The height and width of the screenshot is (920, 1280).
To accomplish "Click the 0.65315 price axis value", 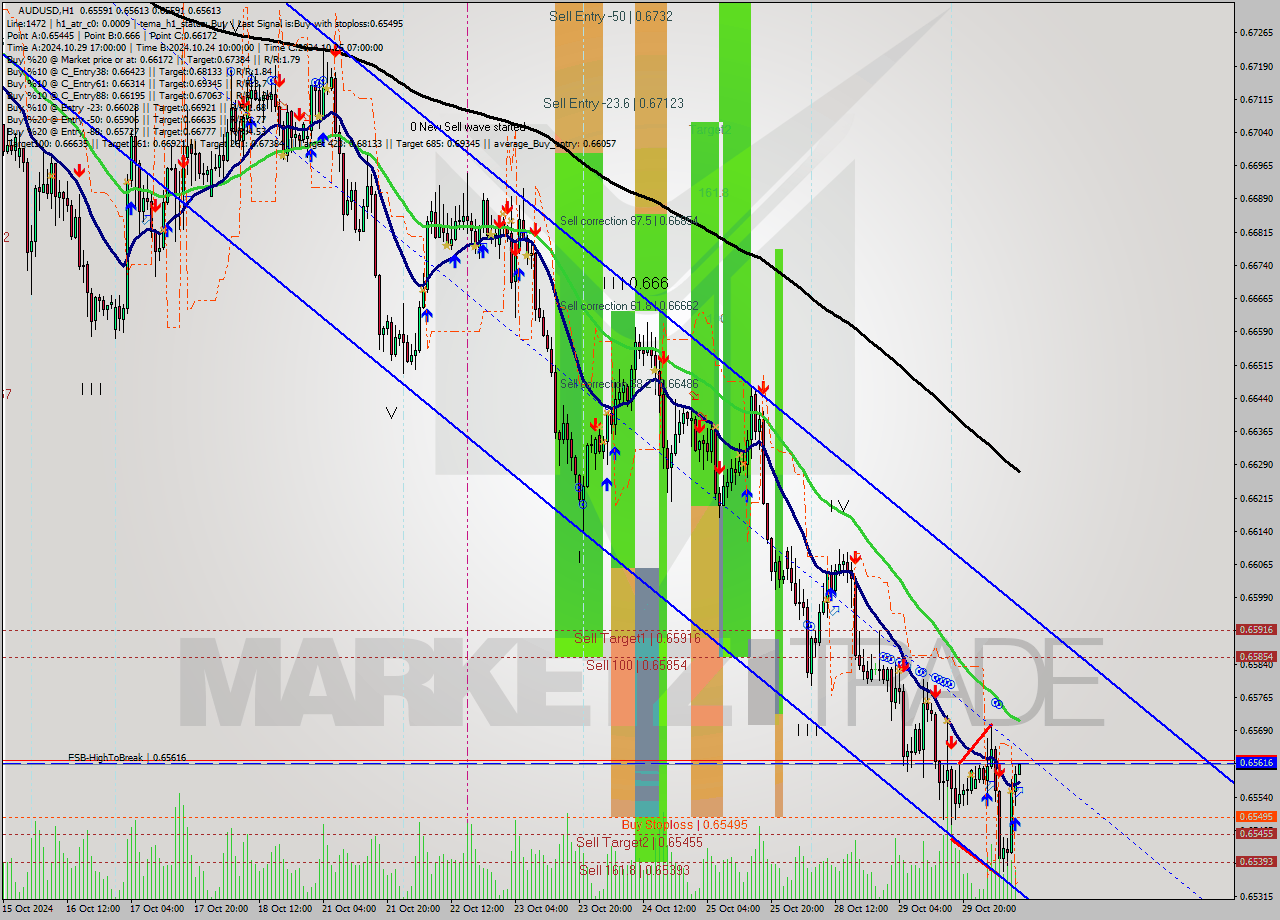I will point(1256,896).
